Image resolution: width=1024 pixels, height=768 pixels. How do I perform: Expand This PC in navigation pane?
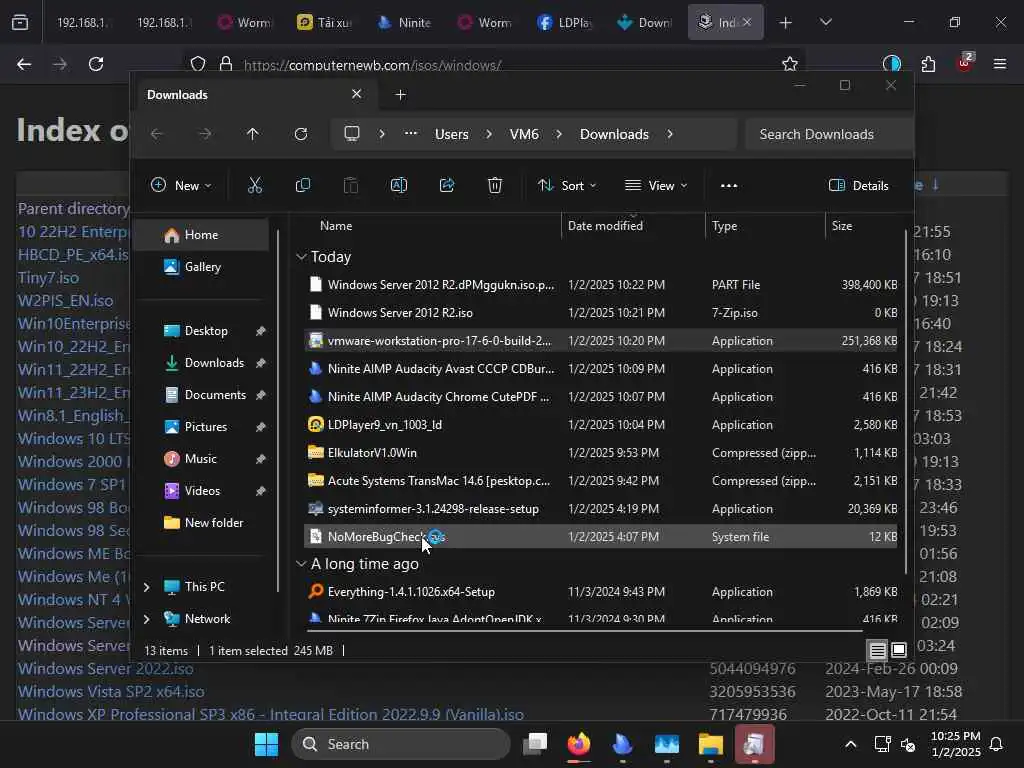[147, 587]
